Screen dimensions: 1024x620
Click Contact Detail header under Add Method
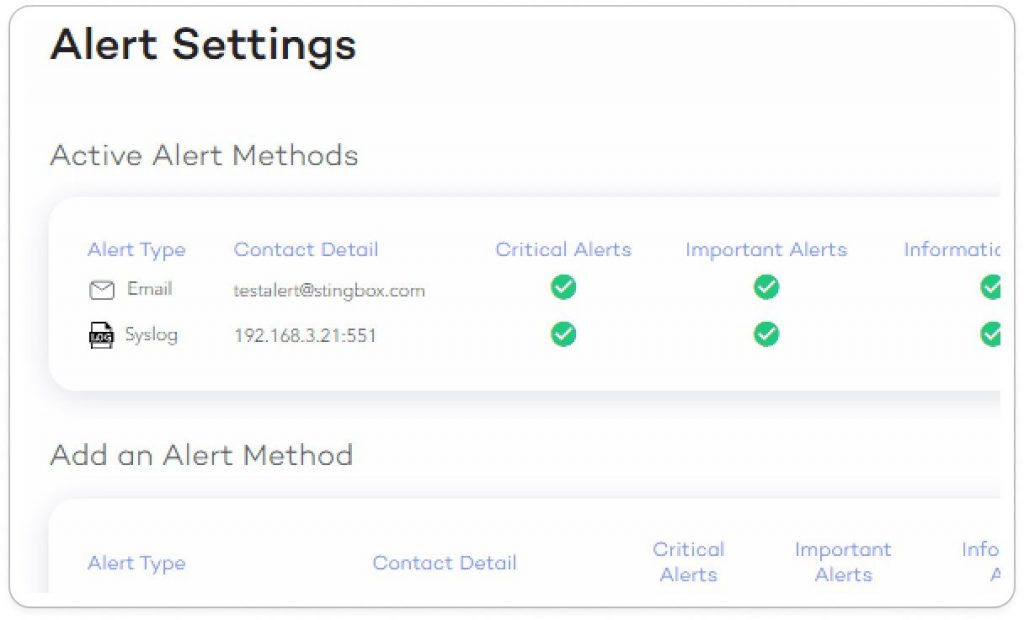click(x=445, y=563)
